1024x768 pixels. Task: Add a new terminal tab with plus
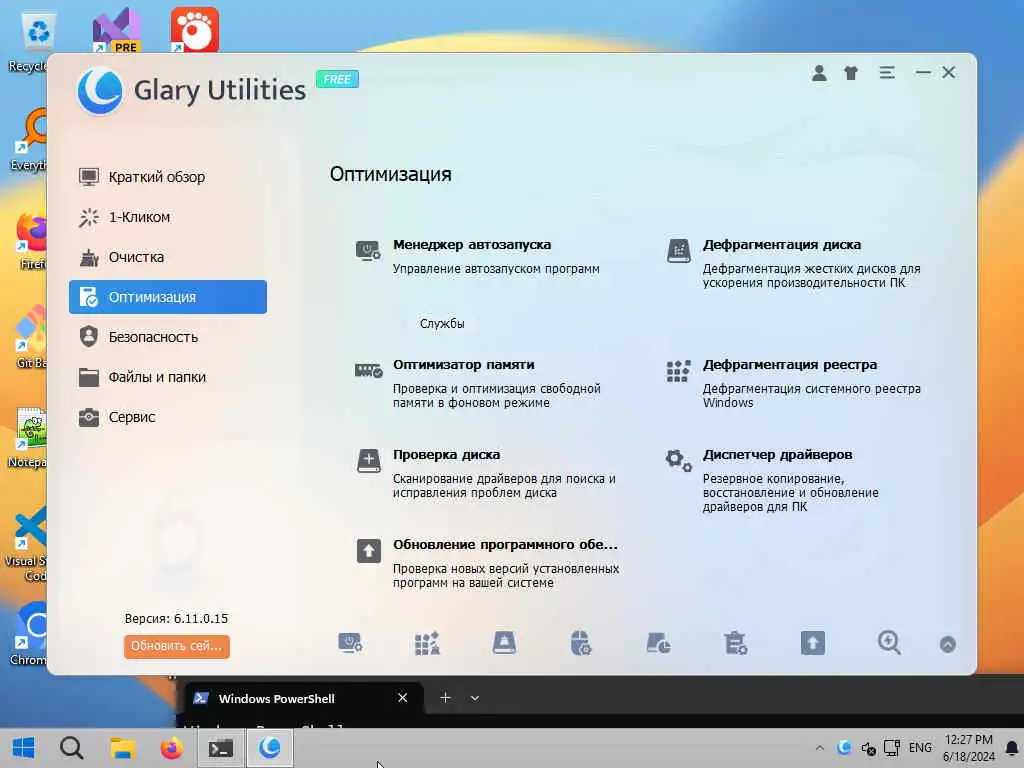(x=445, y=698)
